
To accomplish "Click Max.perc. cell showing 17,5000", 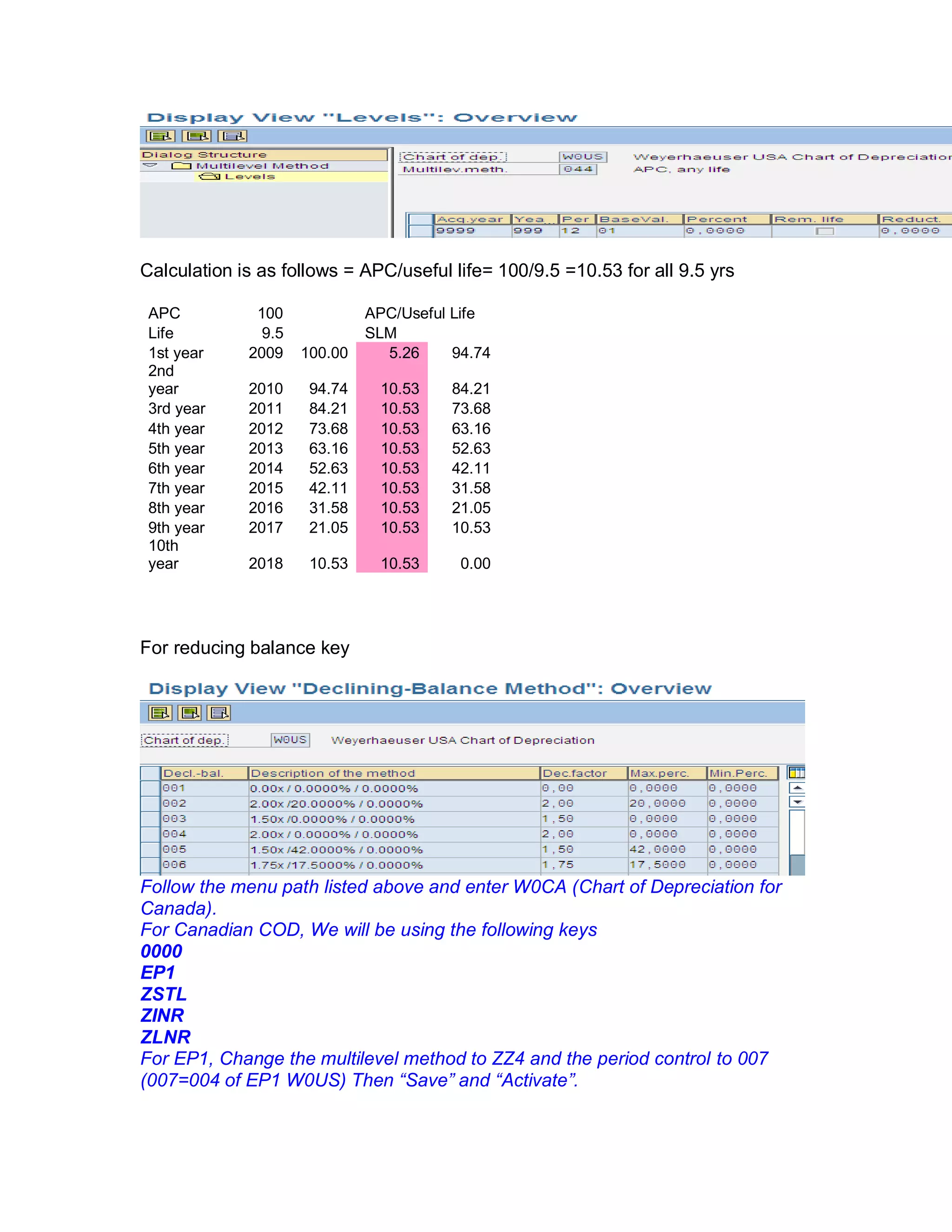I will [x=668, y=865].
